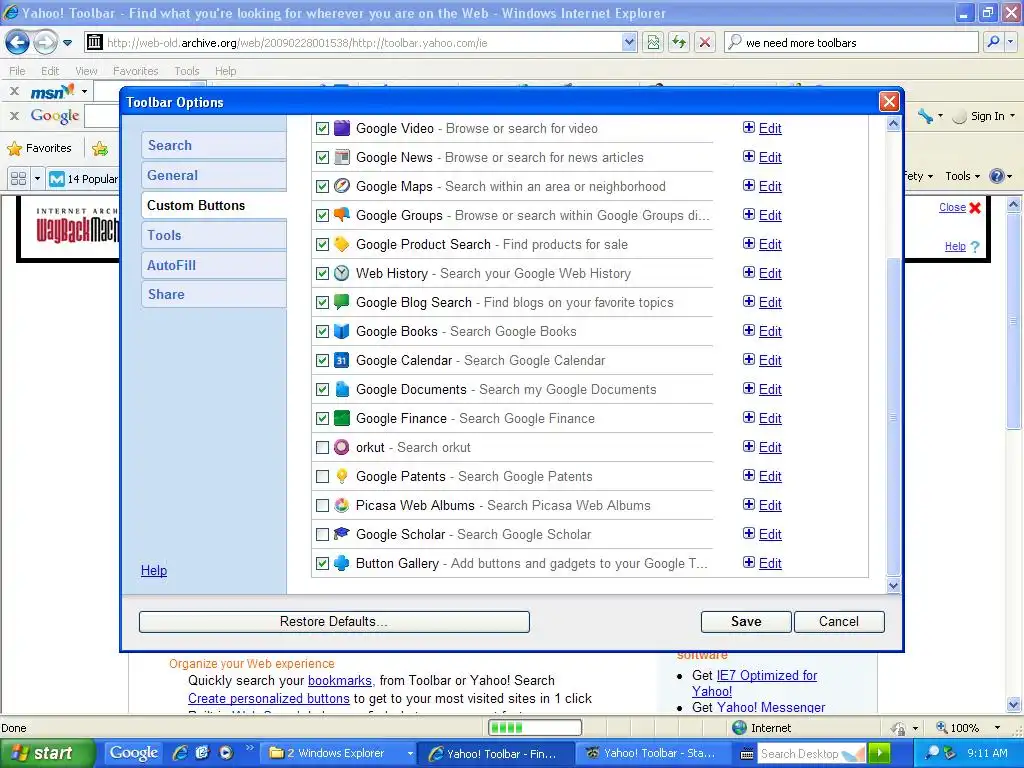This screenshot has height=768, width=1024.
Task: Click the Google Video button icon
Action: [342, 128]
